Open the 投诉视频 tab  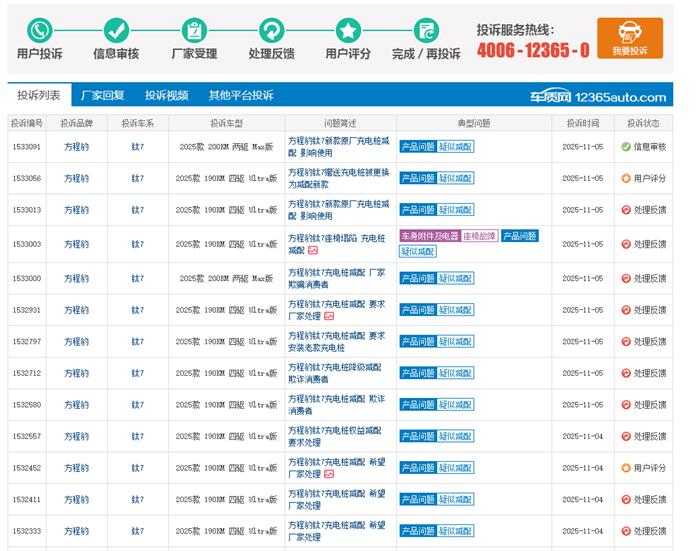[166, 96]
